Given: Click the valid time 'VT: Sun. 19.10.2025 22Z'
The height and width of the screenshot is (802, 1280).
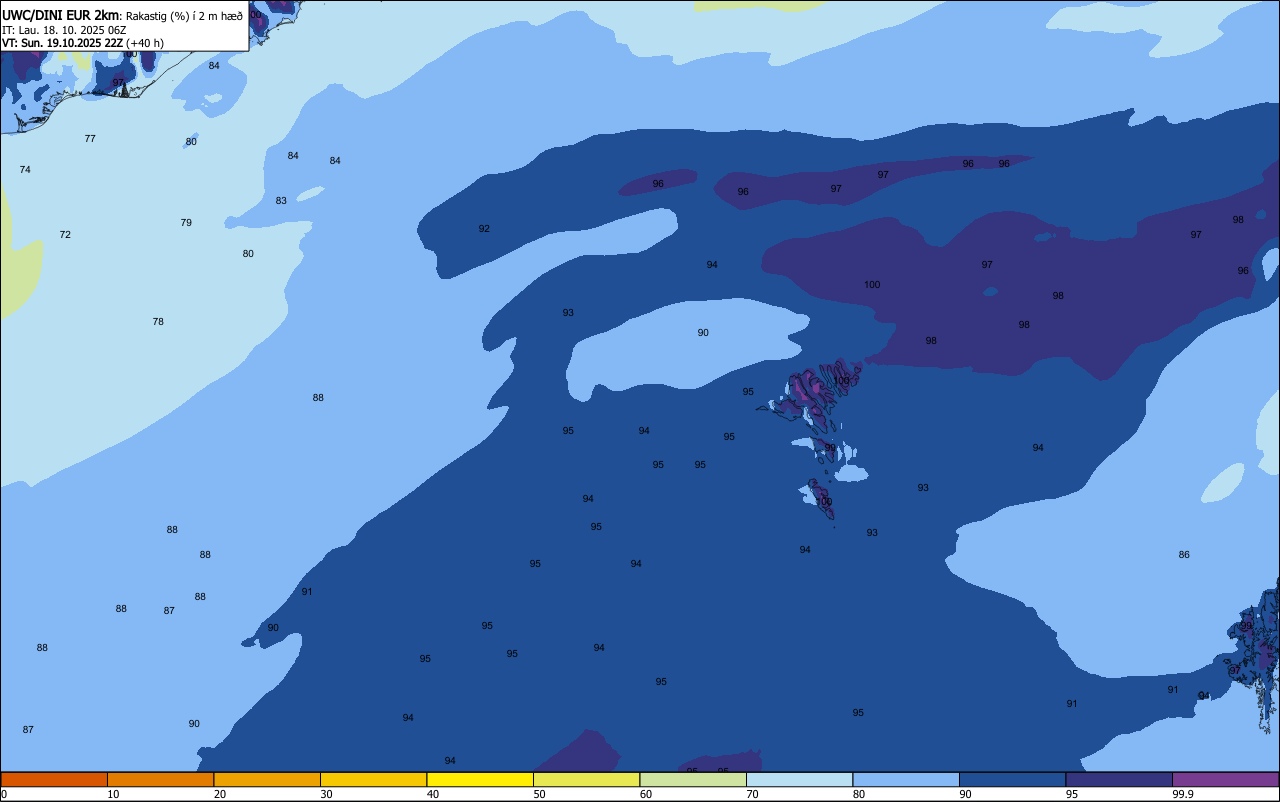Looking at the screenshot, I should point(63,43).
